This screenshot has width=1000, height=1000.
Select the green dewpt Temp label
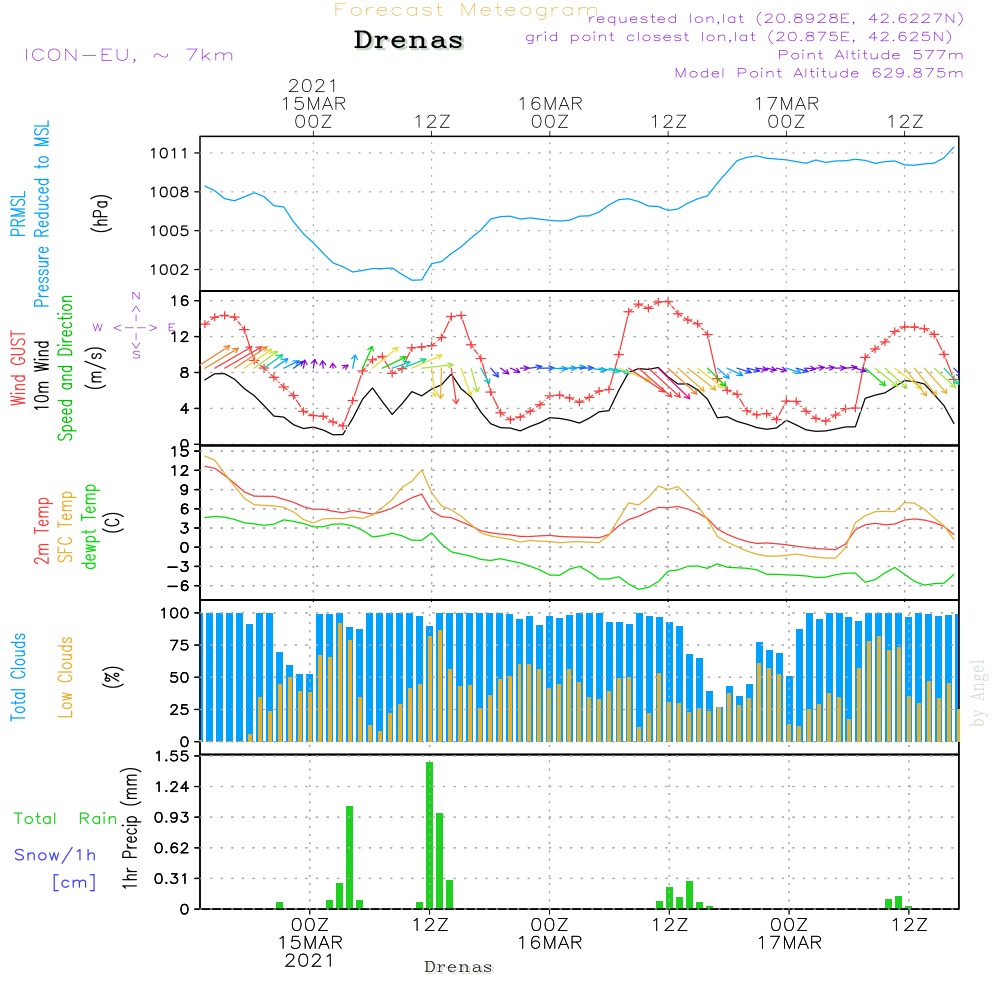coord(90,526)
